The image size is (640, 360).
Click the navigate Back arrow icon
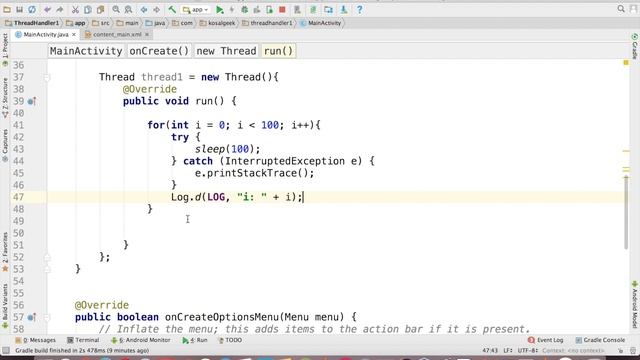(144, 9)
